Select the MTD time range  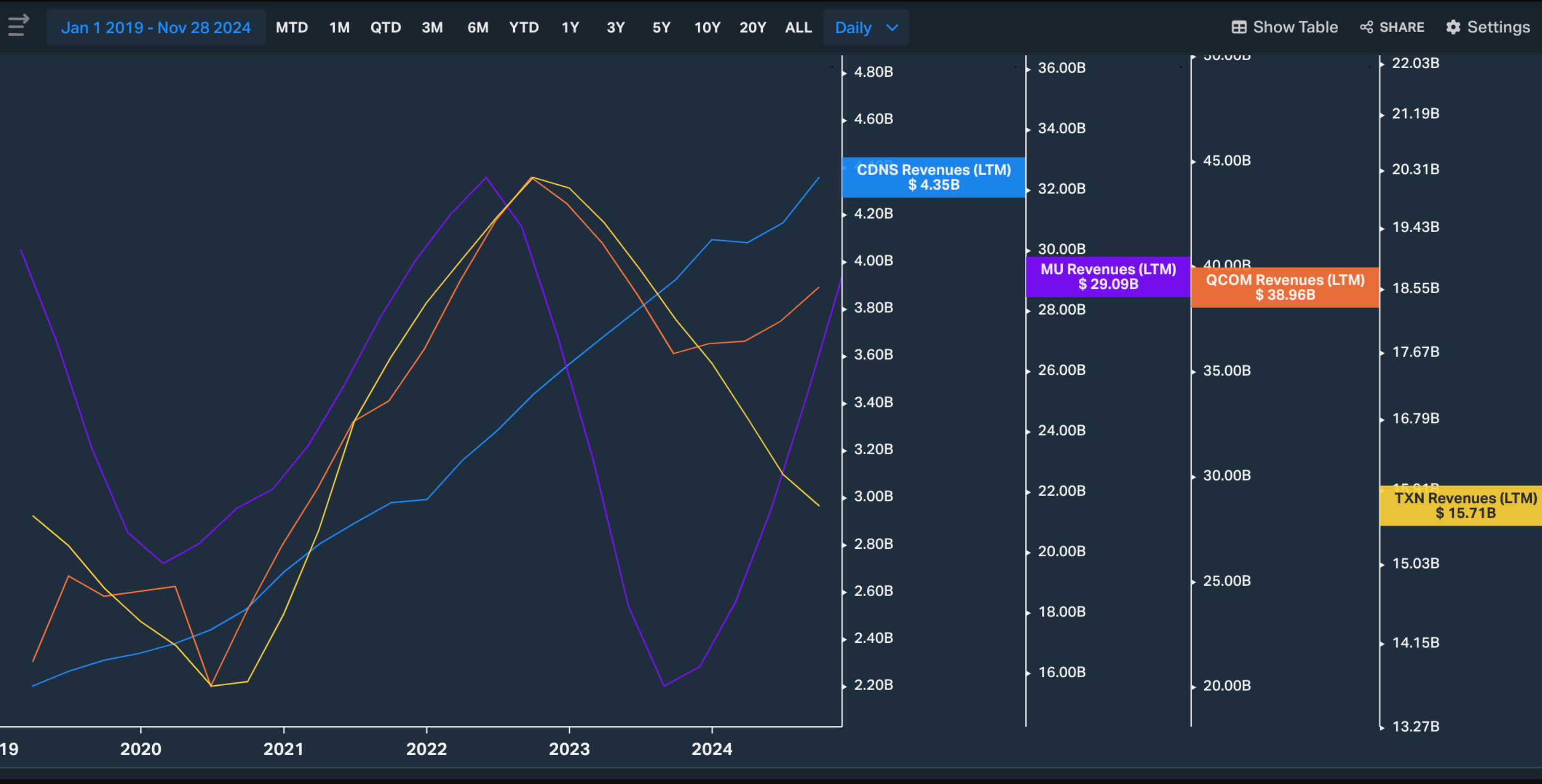[x=292, y=27]
